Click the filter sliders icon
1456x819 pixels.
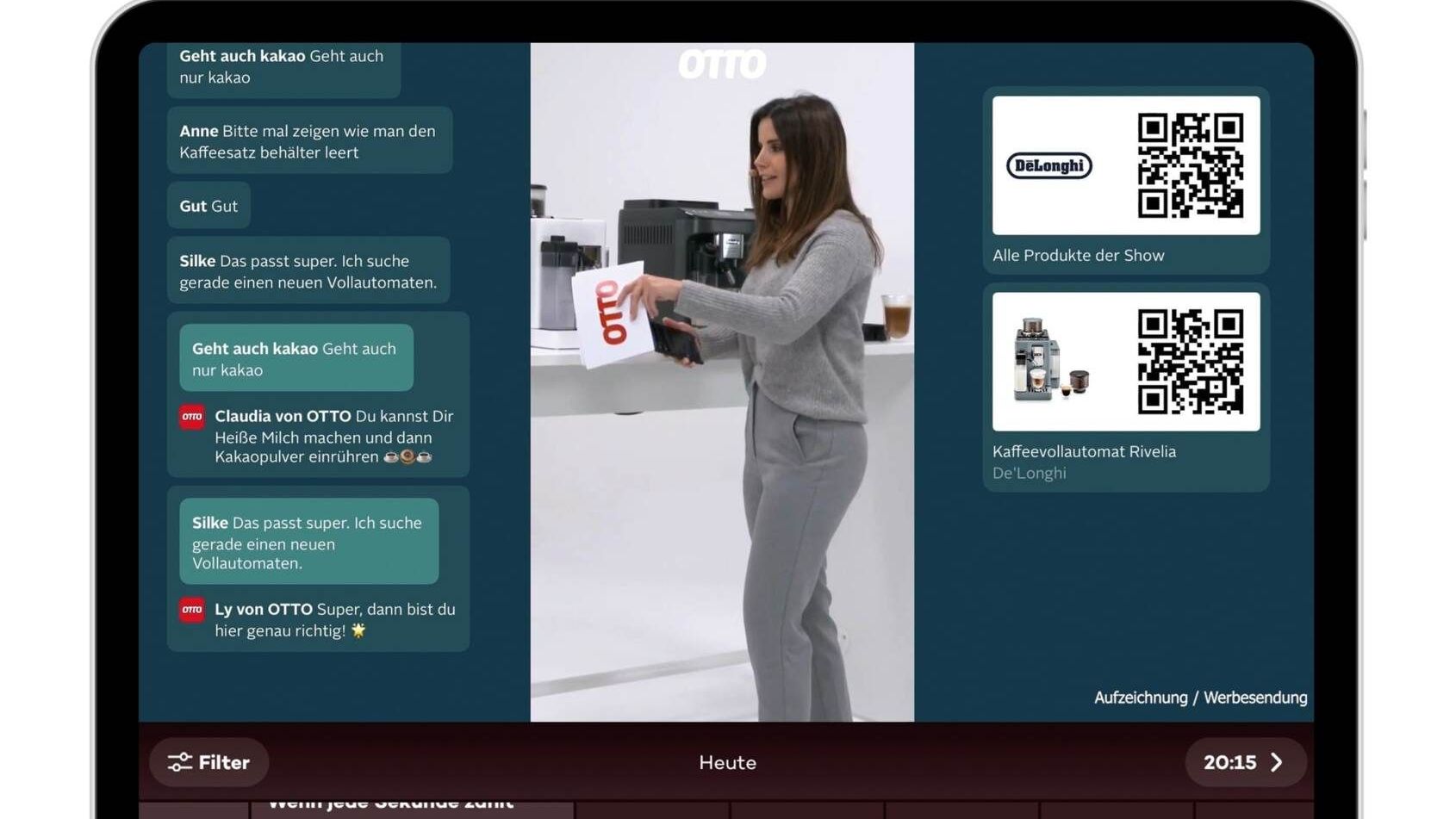(x=179, y=762)
